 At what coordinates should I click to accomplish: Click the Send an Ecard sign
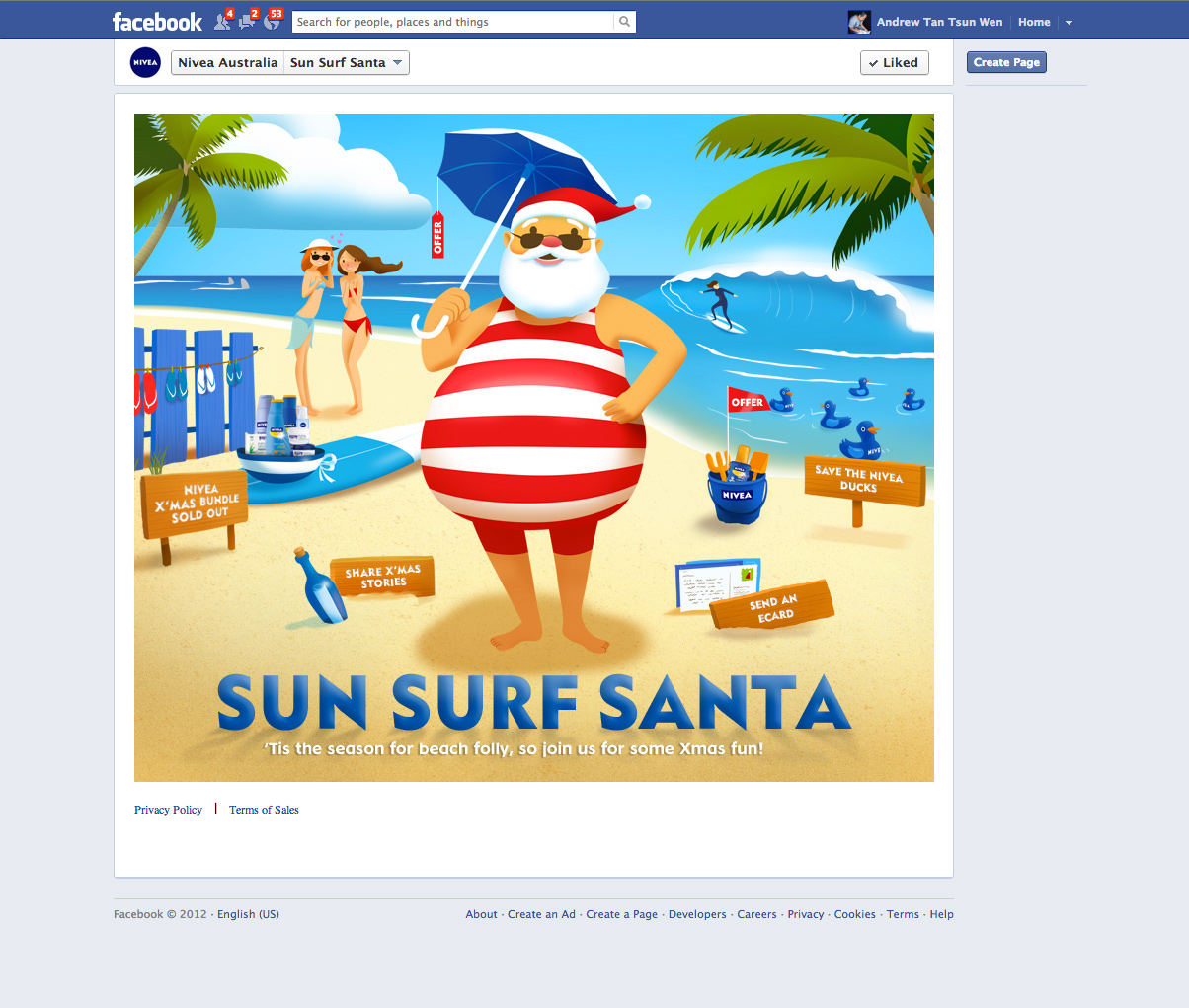pos(772,605)
